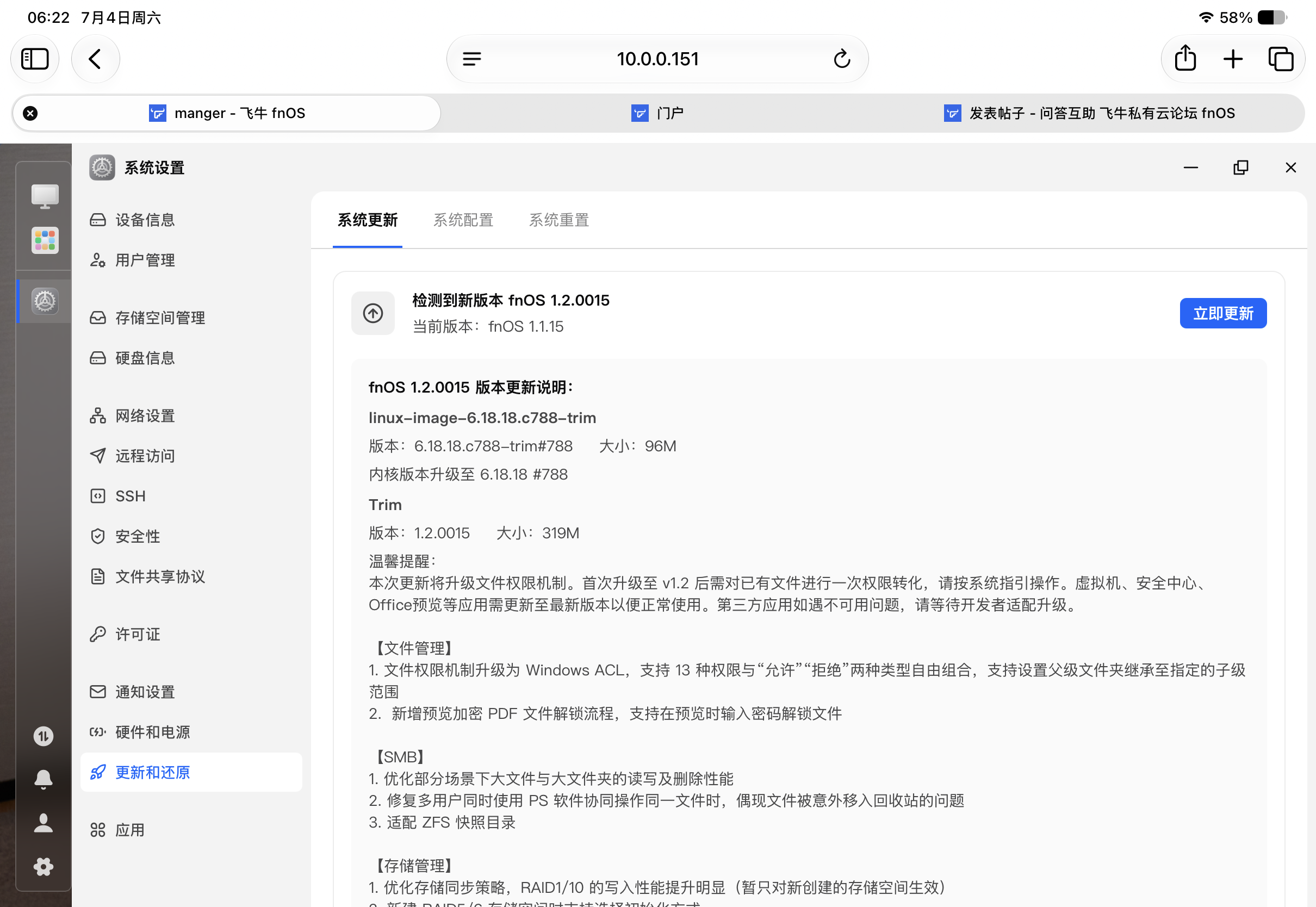Image resolution: width=1316 pixels, height=907 pixels.
Task: Click the 【文件管理】 section heading
Action: coord(414,648)
